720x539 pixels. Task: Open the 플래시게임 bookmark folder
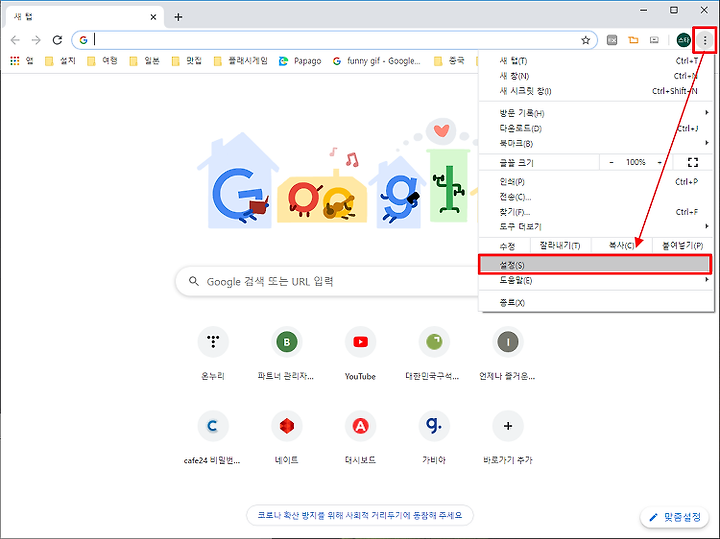(241, 61)
